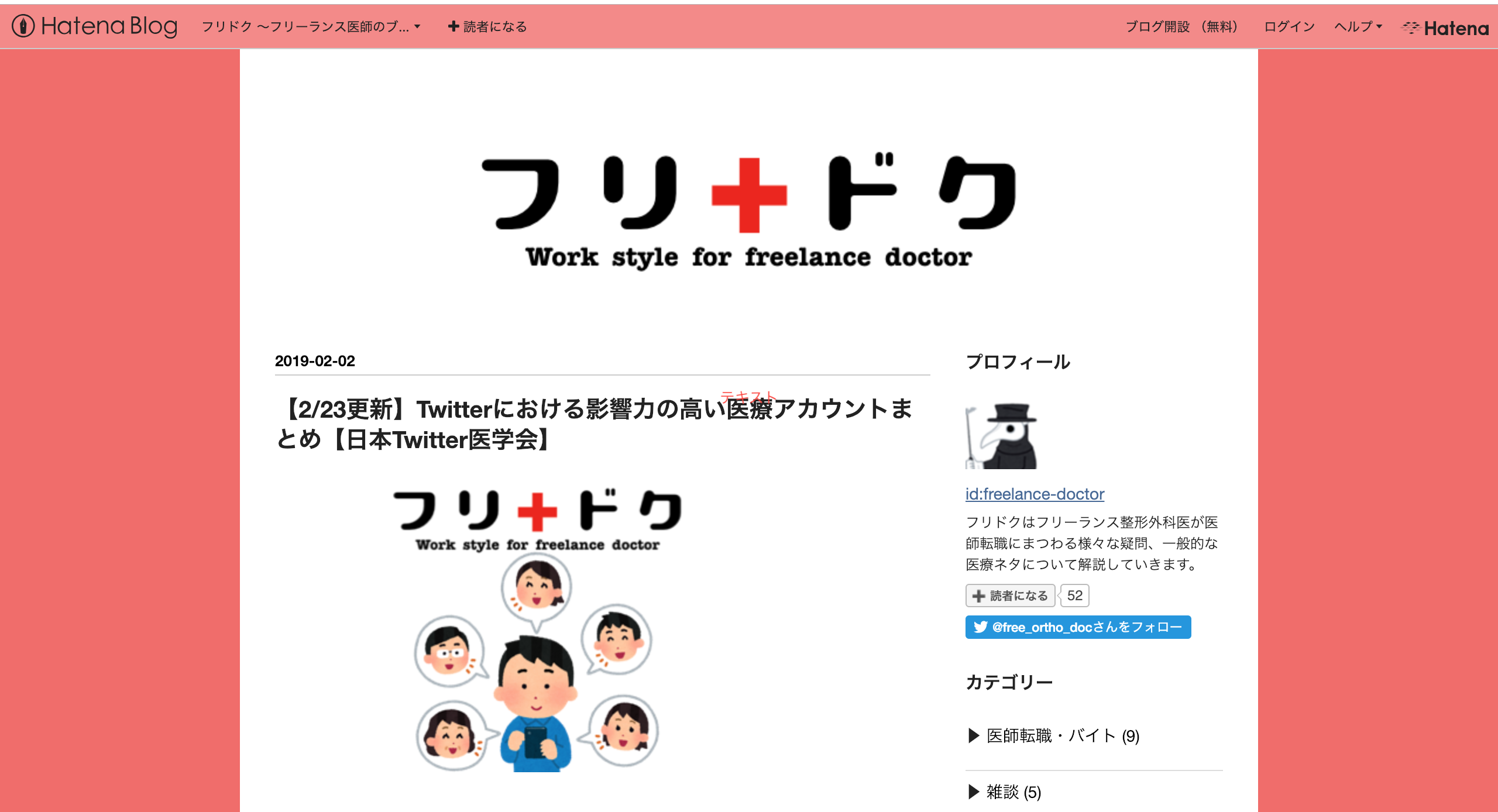Image resolution: width=1498 pixels, height=812 pixels.
Task: Click the Hatena Blog pen logo icon
Action: pyautogui.click(x=23, y=26)
